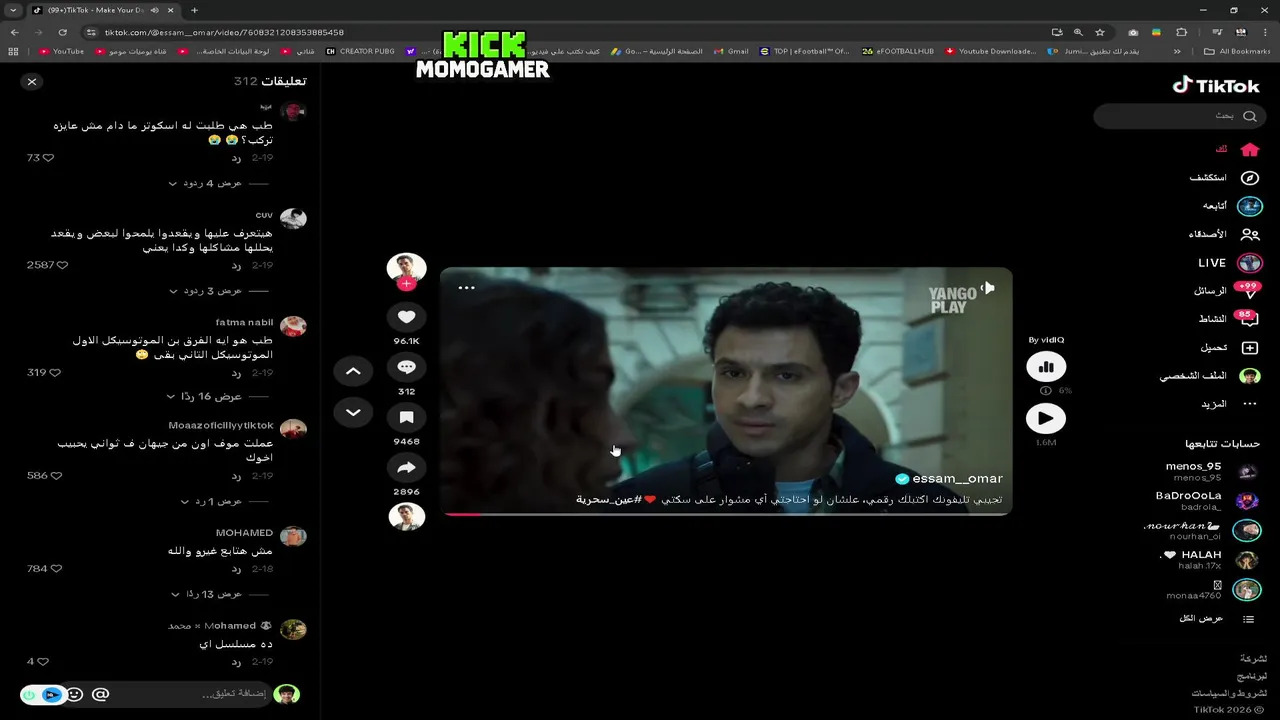Like the video using the heart icon
Viewport: 1280px width, 720px height.
point(406,317)
